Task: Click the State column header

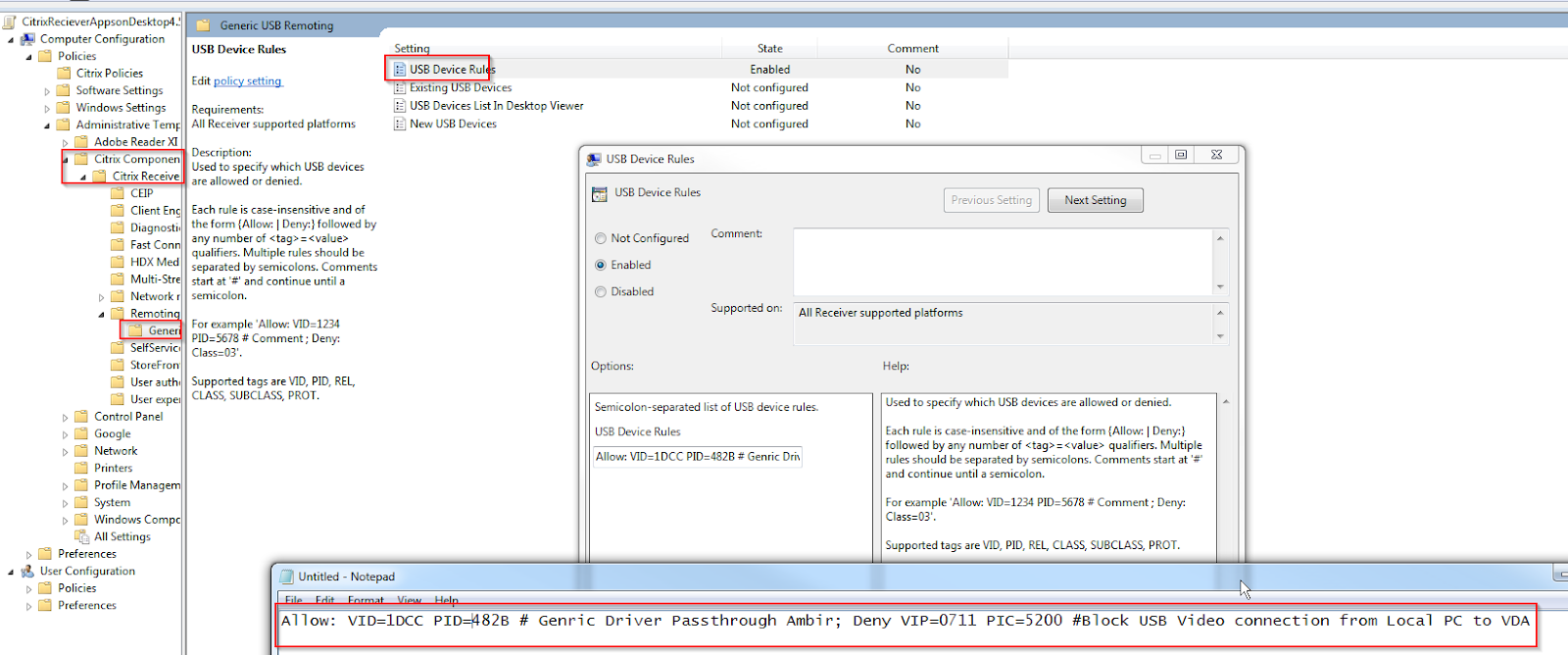Action: coord(770,48)
